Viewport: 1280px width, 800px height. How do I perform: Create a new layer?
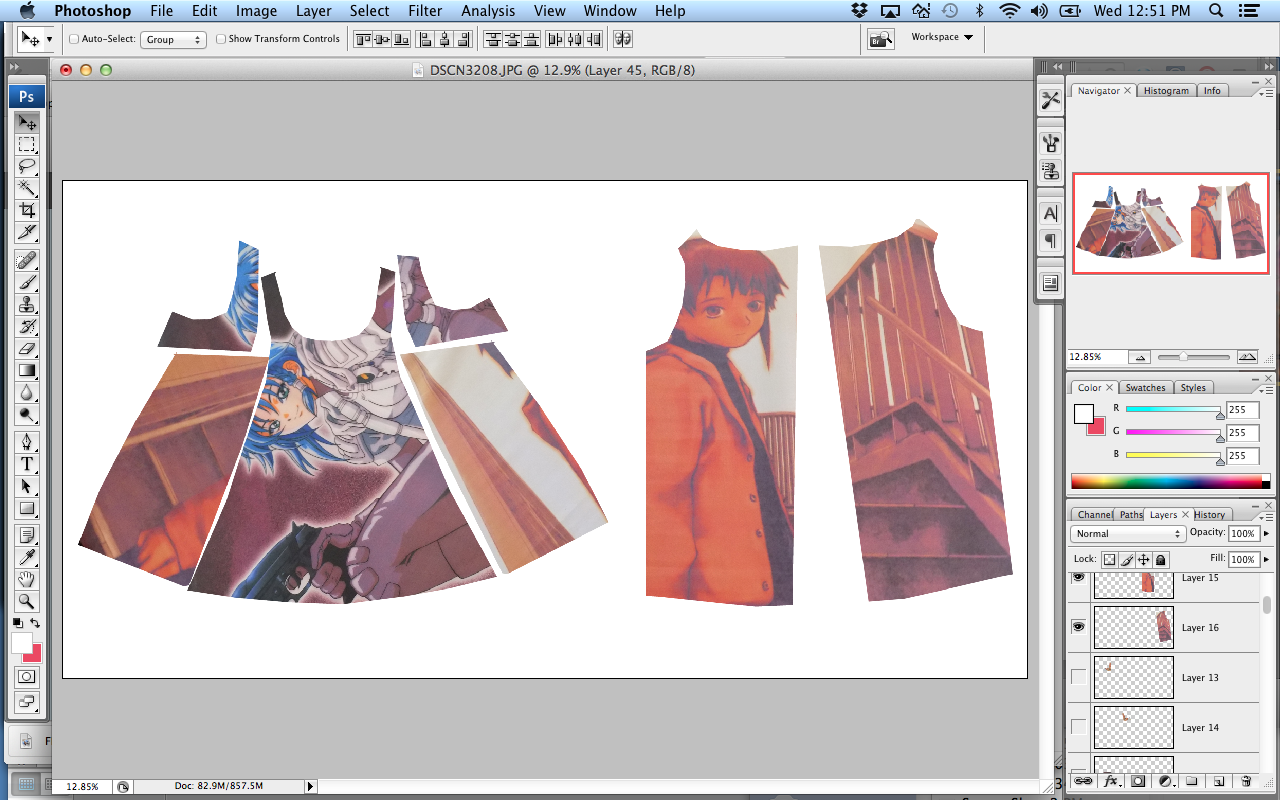coord(1219,780)
